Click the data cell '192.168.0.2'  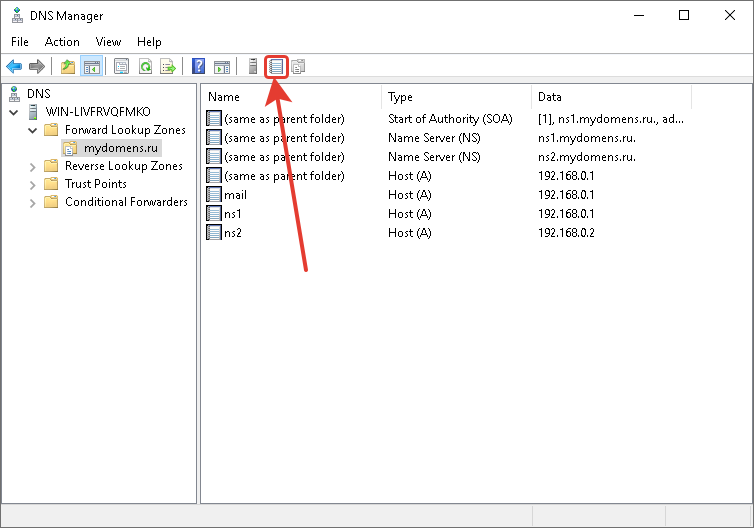pyautogui.click(x=566, y=233)
